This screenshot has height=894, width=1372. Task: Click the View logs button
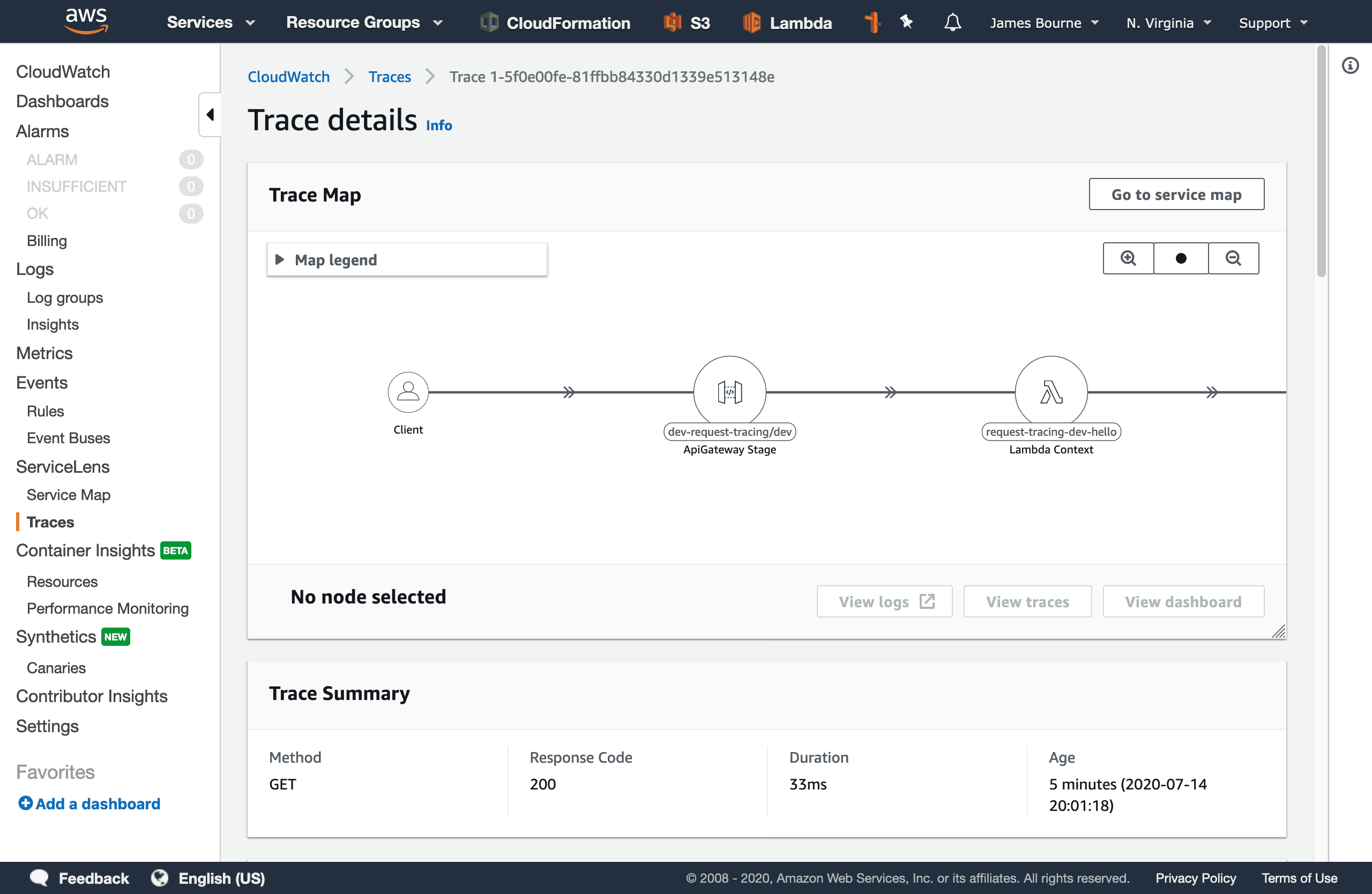click(885, 601)
